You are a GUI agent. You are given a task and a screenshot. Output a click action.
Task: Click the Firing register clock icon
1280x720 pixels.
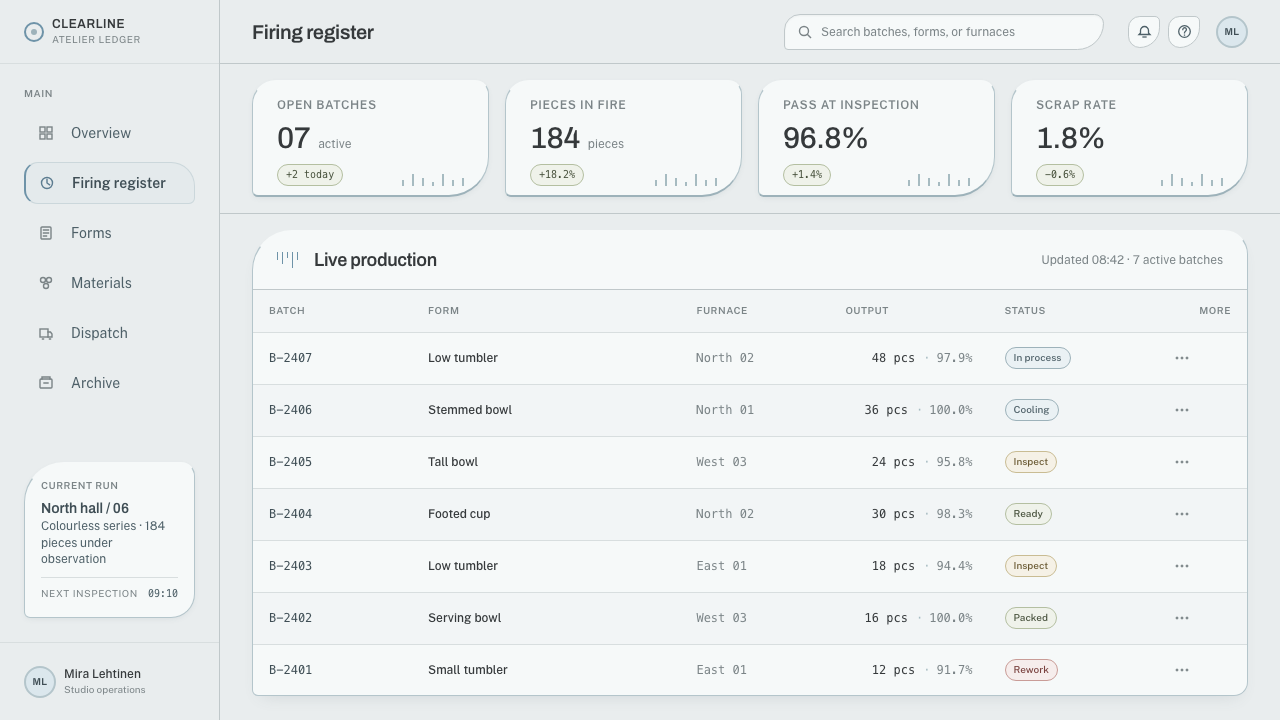tap(47, 183)
